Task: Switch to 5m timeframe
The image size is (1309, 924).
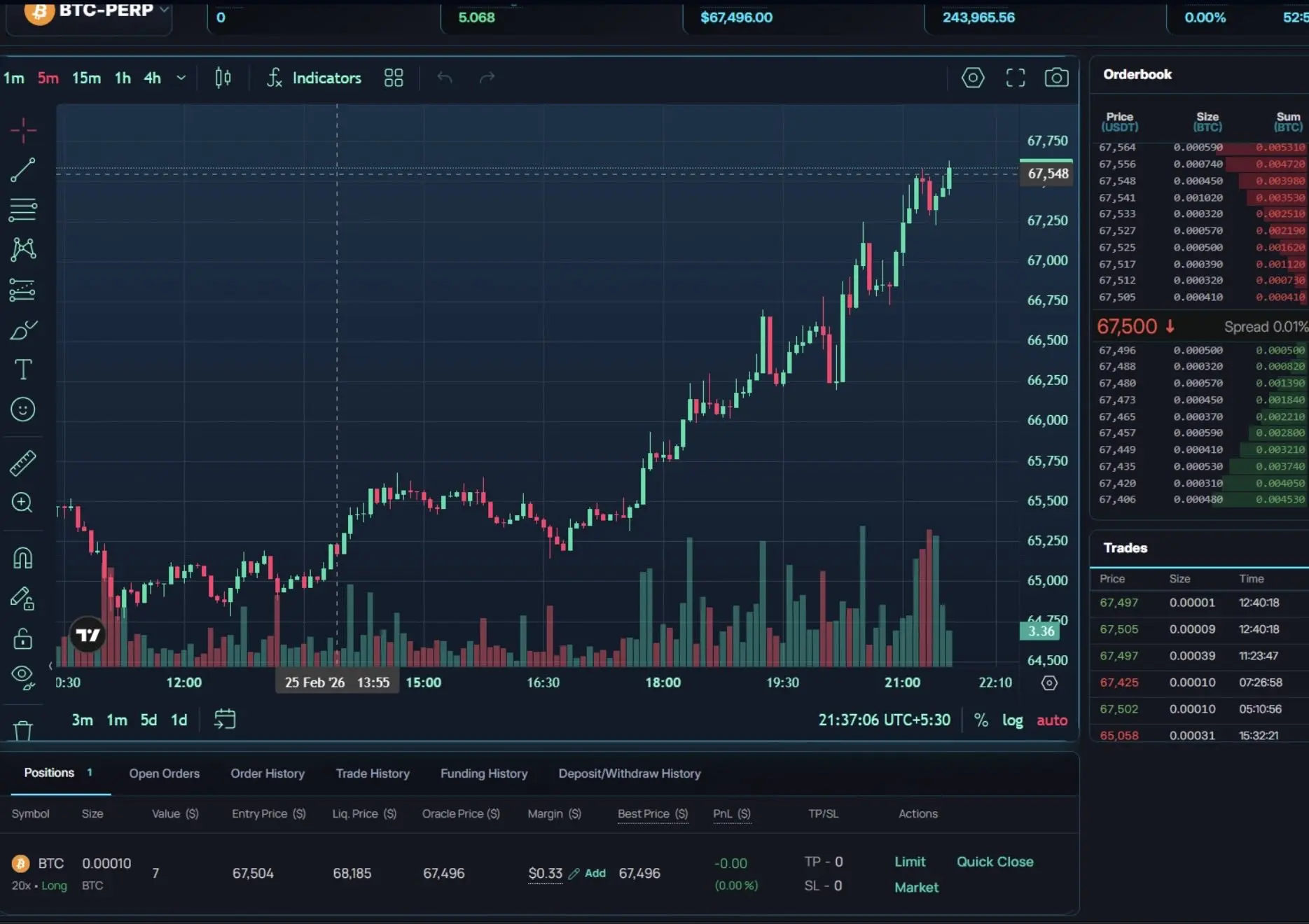Action: click(x=48, y=78)
